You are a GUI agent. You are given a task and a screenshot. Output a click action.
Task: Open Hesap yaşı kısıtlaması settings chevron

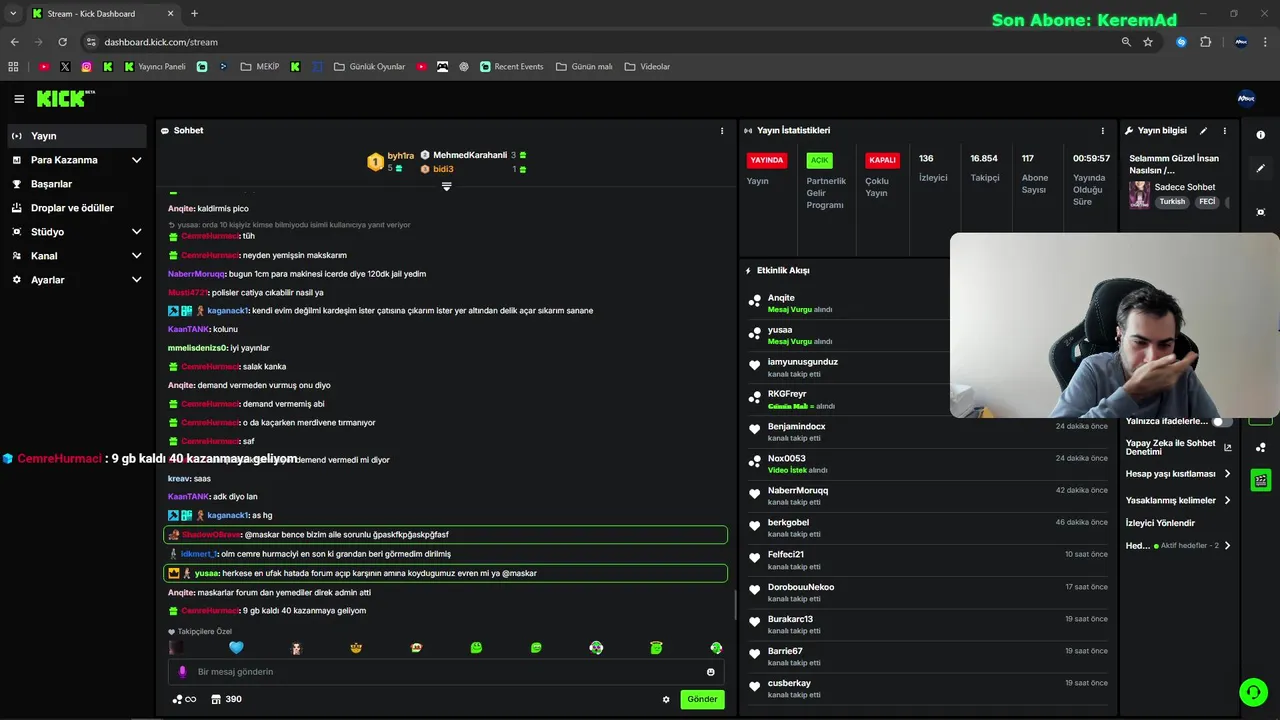click(1228, 474)
